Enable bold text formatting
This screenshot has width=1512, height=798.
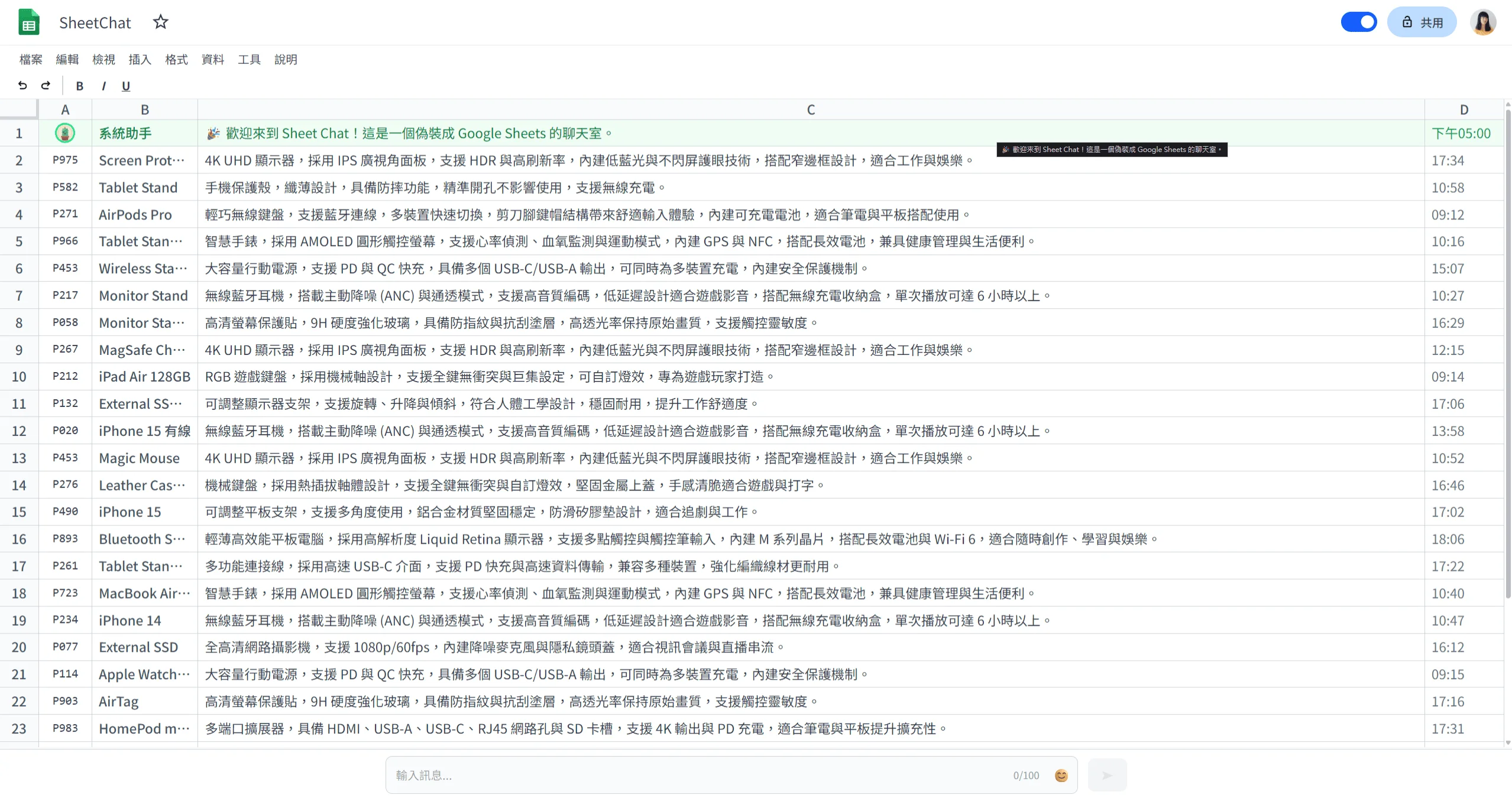79,86
